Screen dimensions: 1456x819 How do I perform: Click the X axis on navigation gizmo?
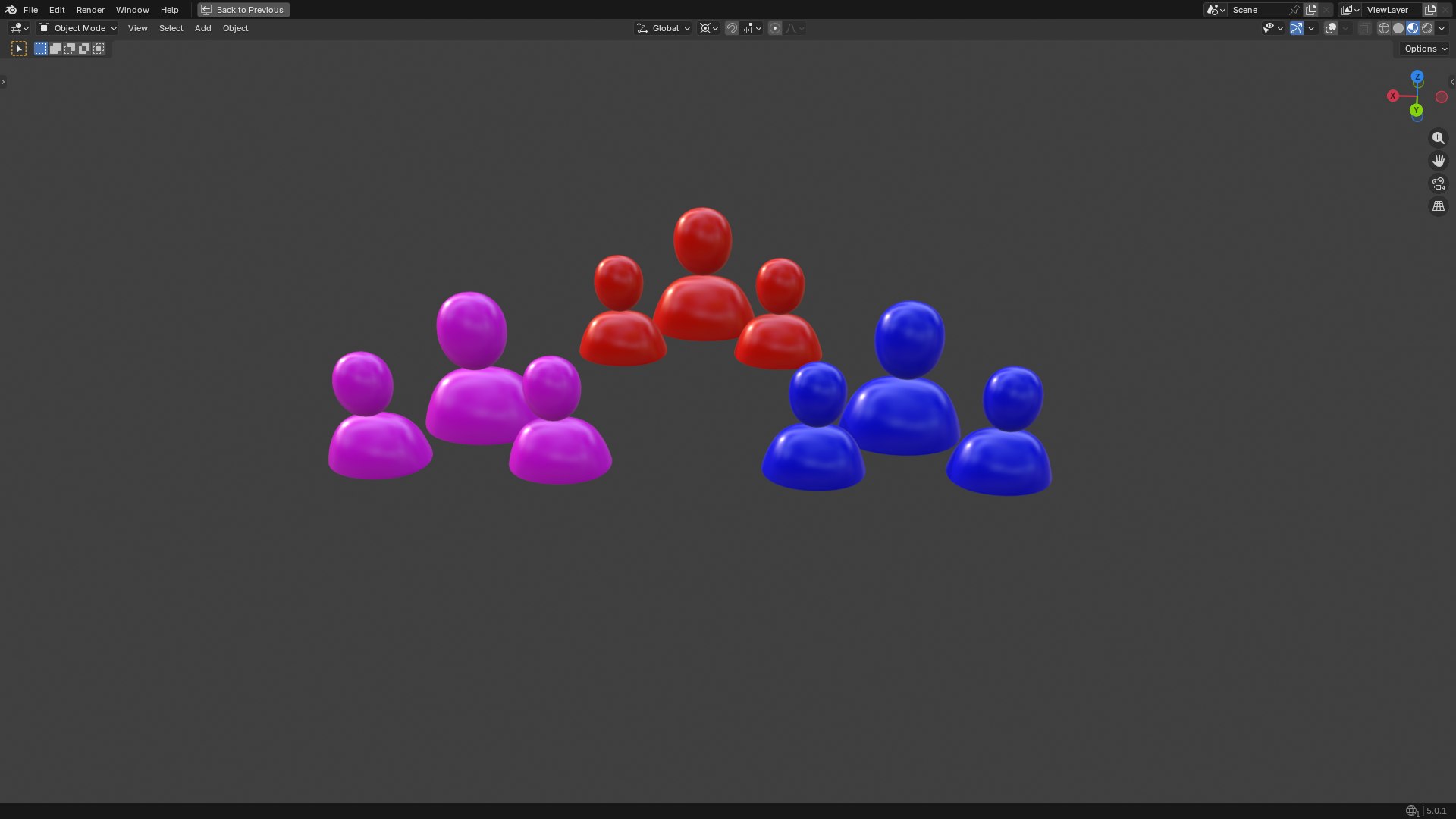1393,96
